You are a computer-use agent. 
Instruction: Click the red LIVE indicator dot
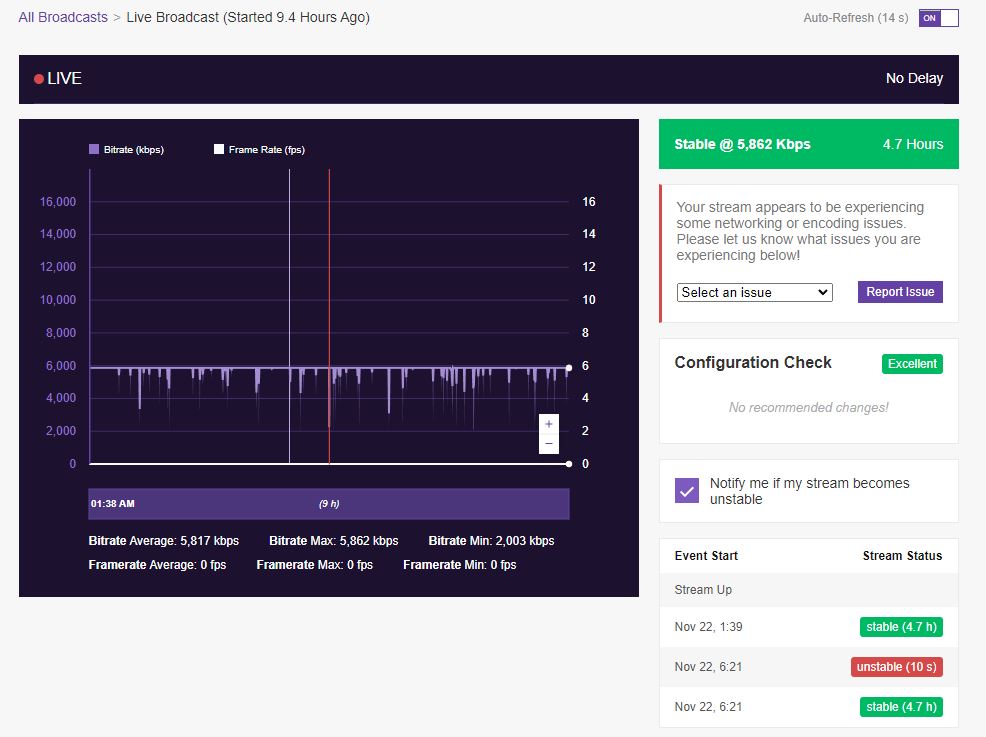[x=39, y=79]
